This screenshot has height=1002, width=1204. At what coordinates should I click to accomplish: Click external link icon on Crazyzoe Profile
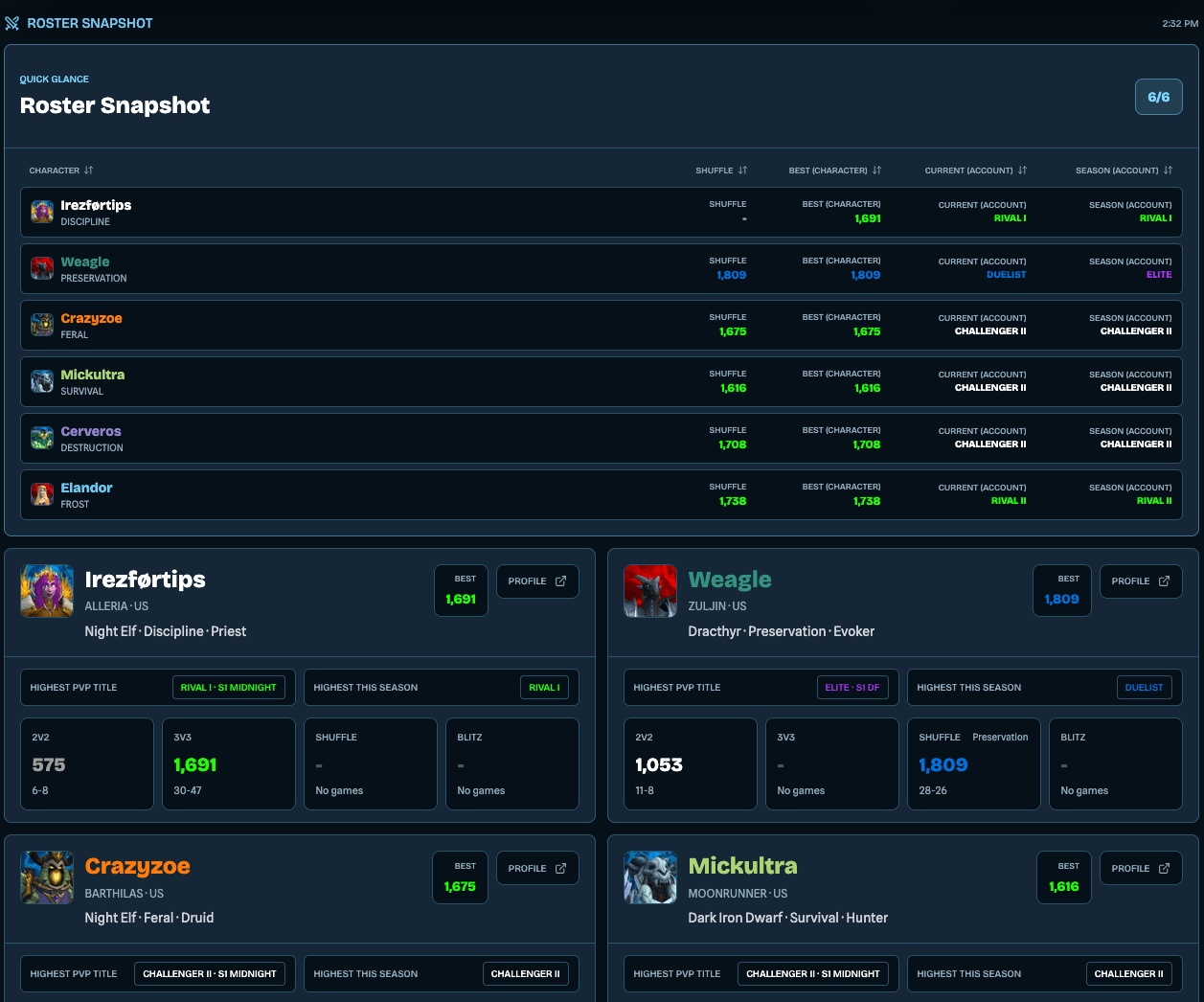click(560, 869)
